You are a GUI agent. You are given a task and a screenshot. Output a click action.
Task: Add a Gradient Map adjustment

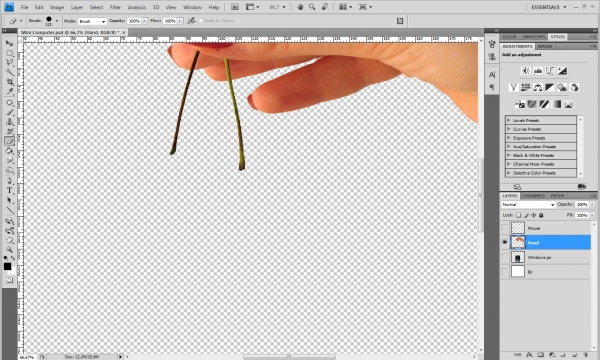[x=556, y=104]
